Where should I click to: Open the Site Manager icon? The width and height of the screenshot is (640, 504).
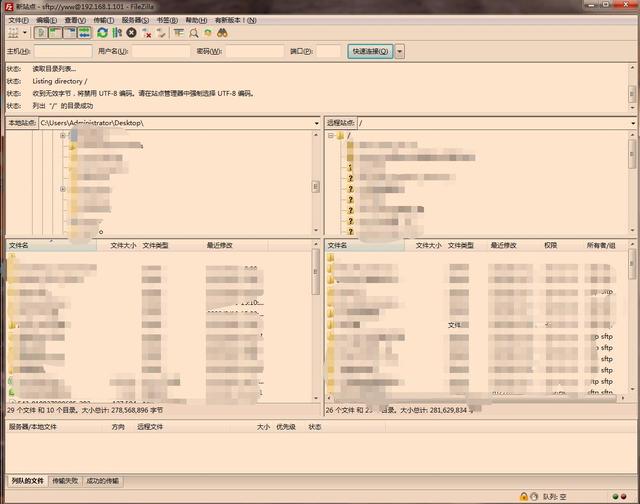pos(13,33)
